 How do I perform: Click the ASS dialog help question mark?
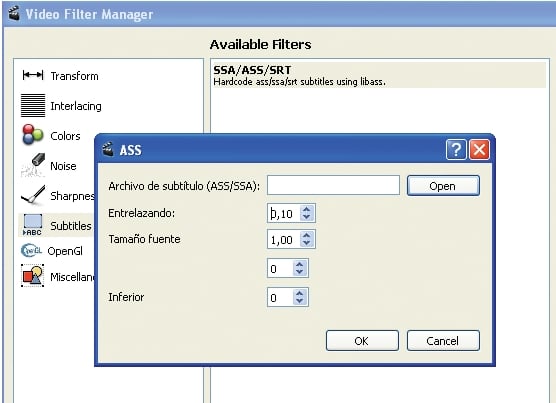pyautogui.click(x=456, y=150)
